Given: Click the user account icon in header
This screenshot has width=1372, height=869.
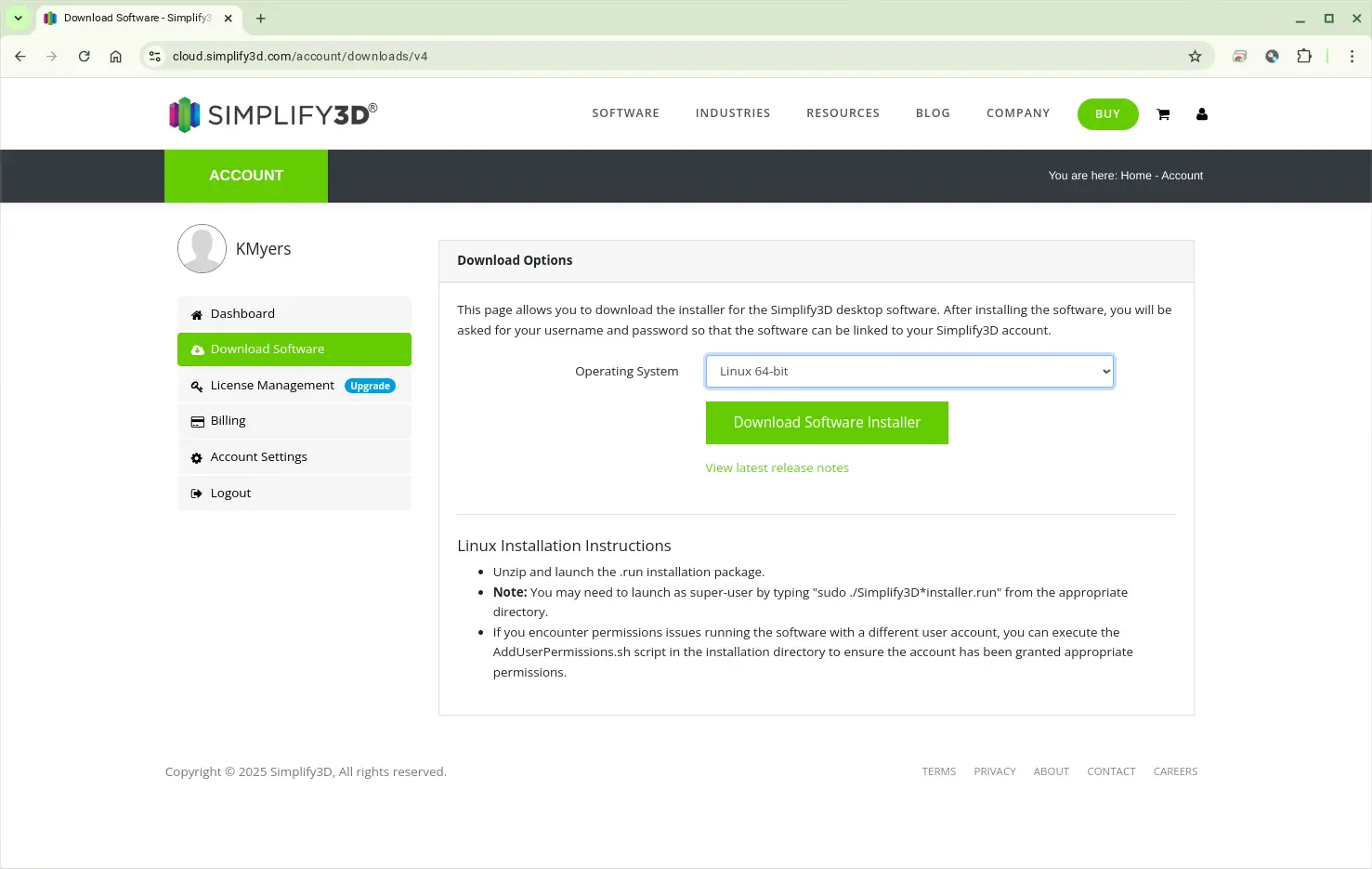Looking at the screenshot, I should coord(1201,114).
